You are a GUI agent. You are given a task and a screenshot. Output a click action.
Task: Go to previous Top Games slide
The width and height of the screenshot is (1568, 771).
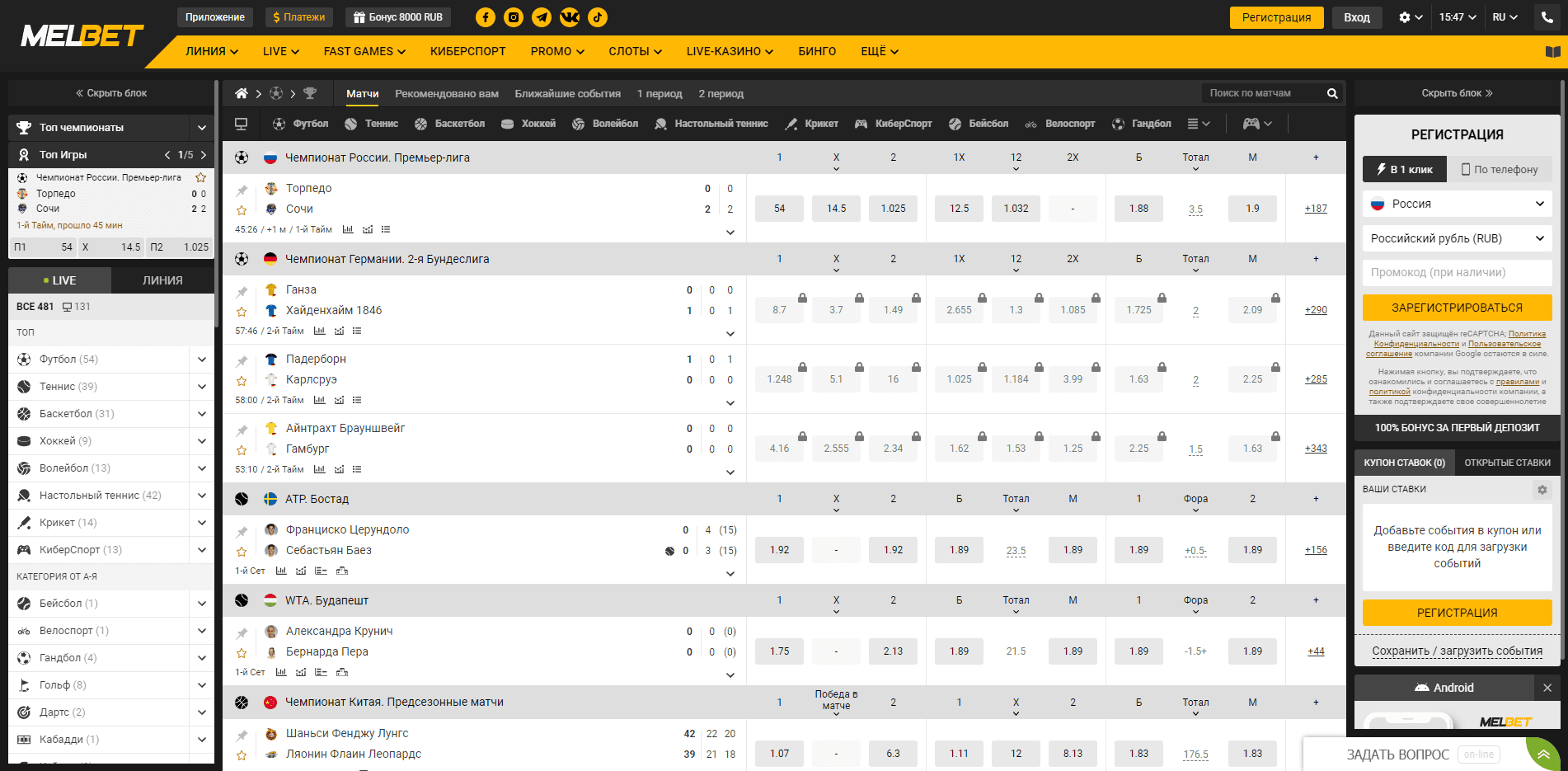[x=167, y=154]
